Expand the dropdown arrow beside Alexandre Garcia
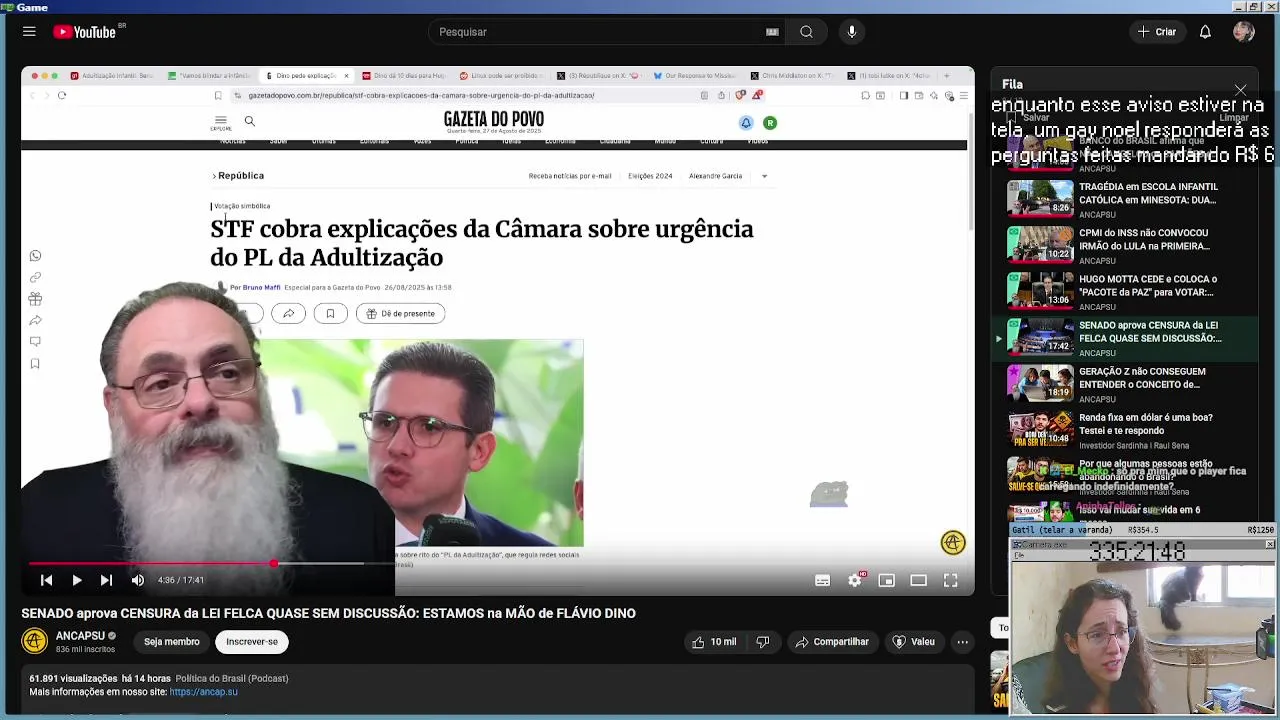 [764, 176]
